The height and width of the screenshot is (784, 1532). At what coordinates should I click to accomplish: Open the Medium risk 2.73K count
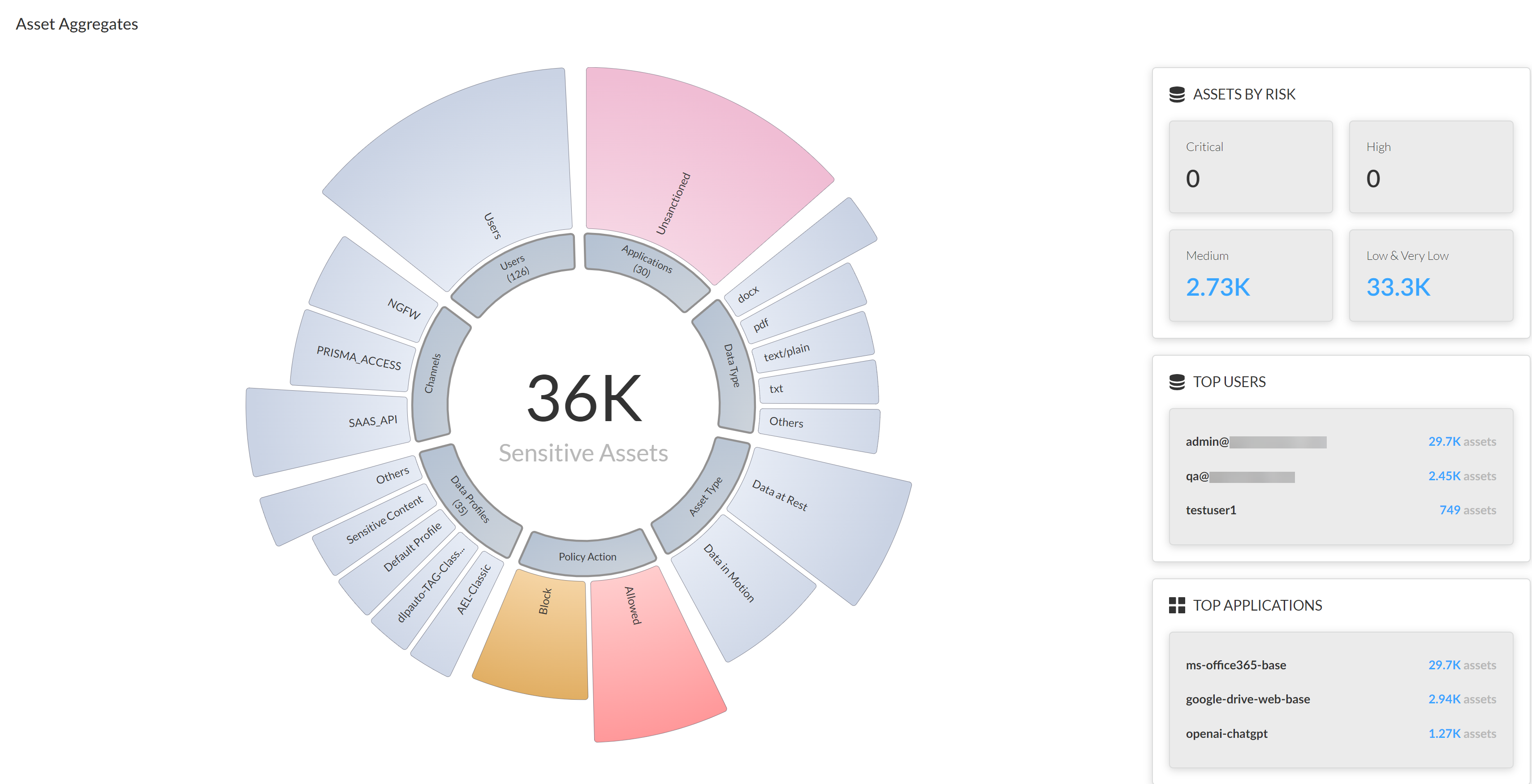[x=1217, y=288]
